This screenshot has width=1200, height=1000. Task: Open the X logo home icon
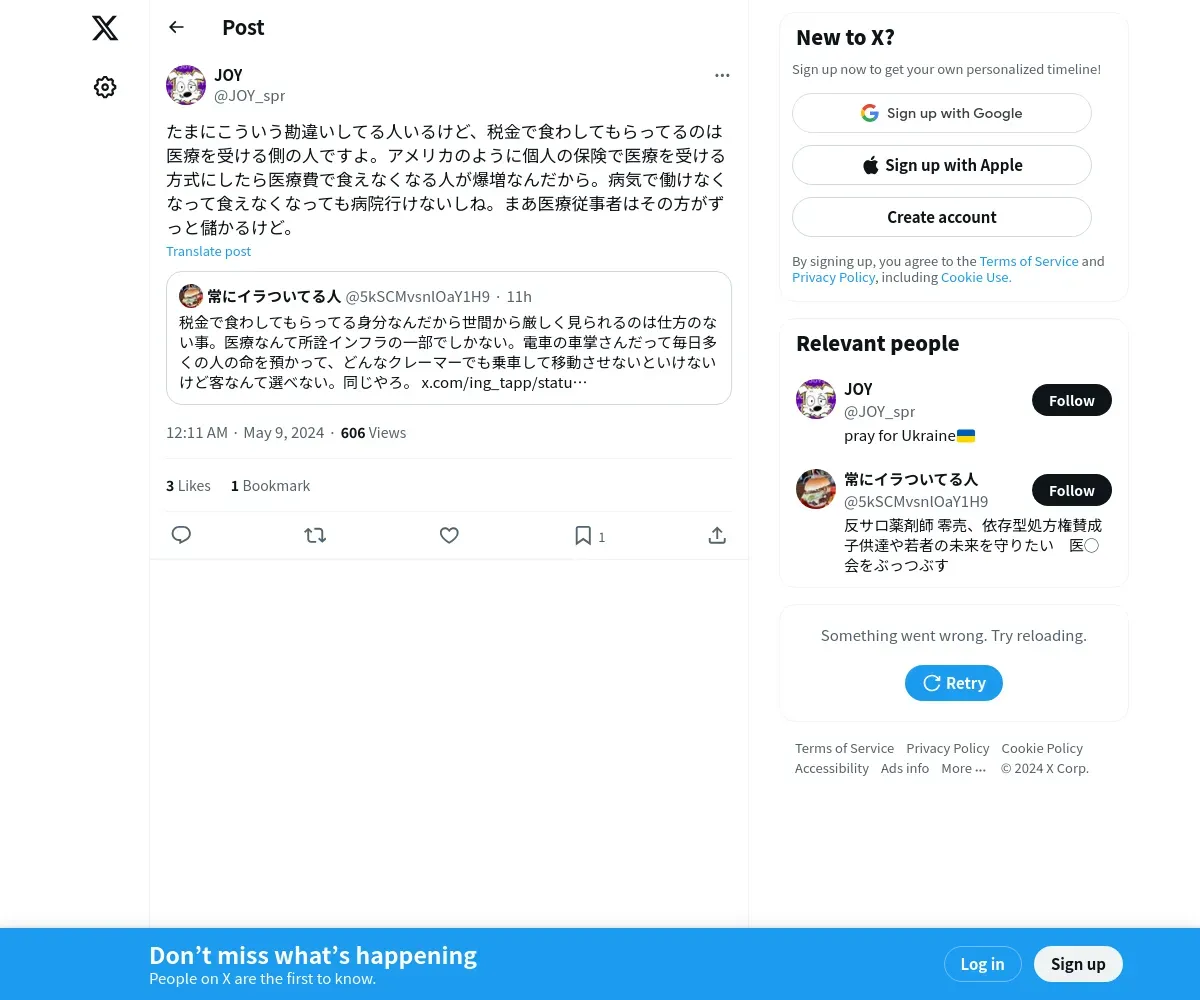105,28
